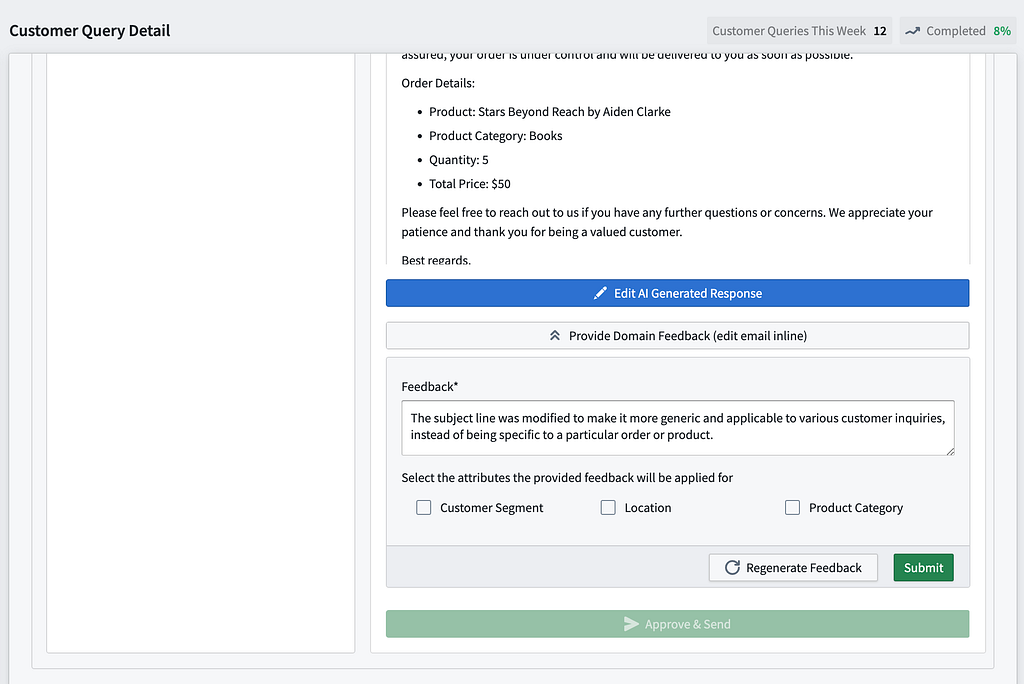Click the pencil icon on the edit button
The height and width of the screenshot is (684, 1024).
[600, 293]
